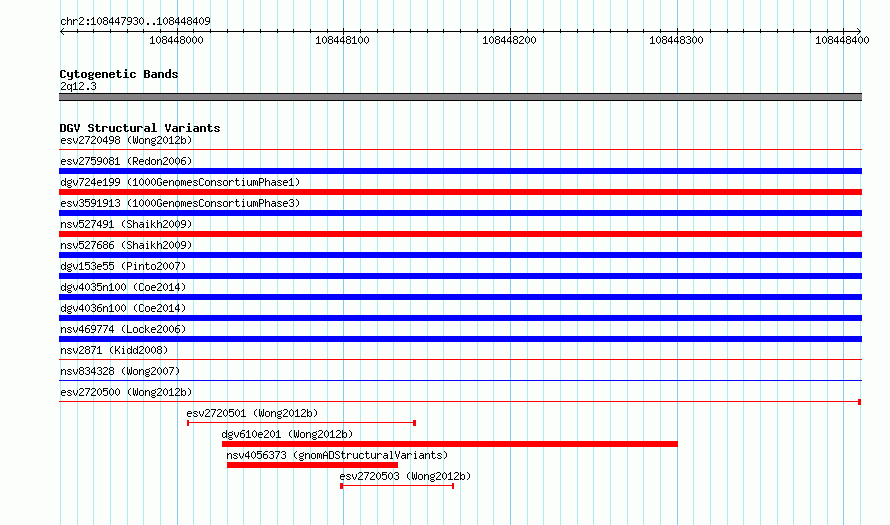
Task: Click the gray 2q12.3 cytogenetic band bar
Action: (460, 97)
